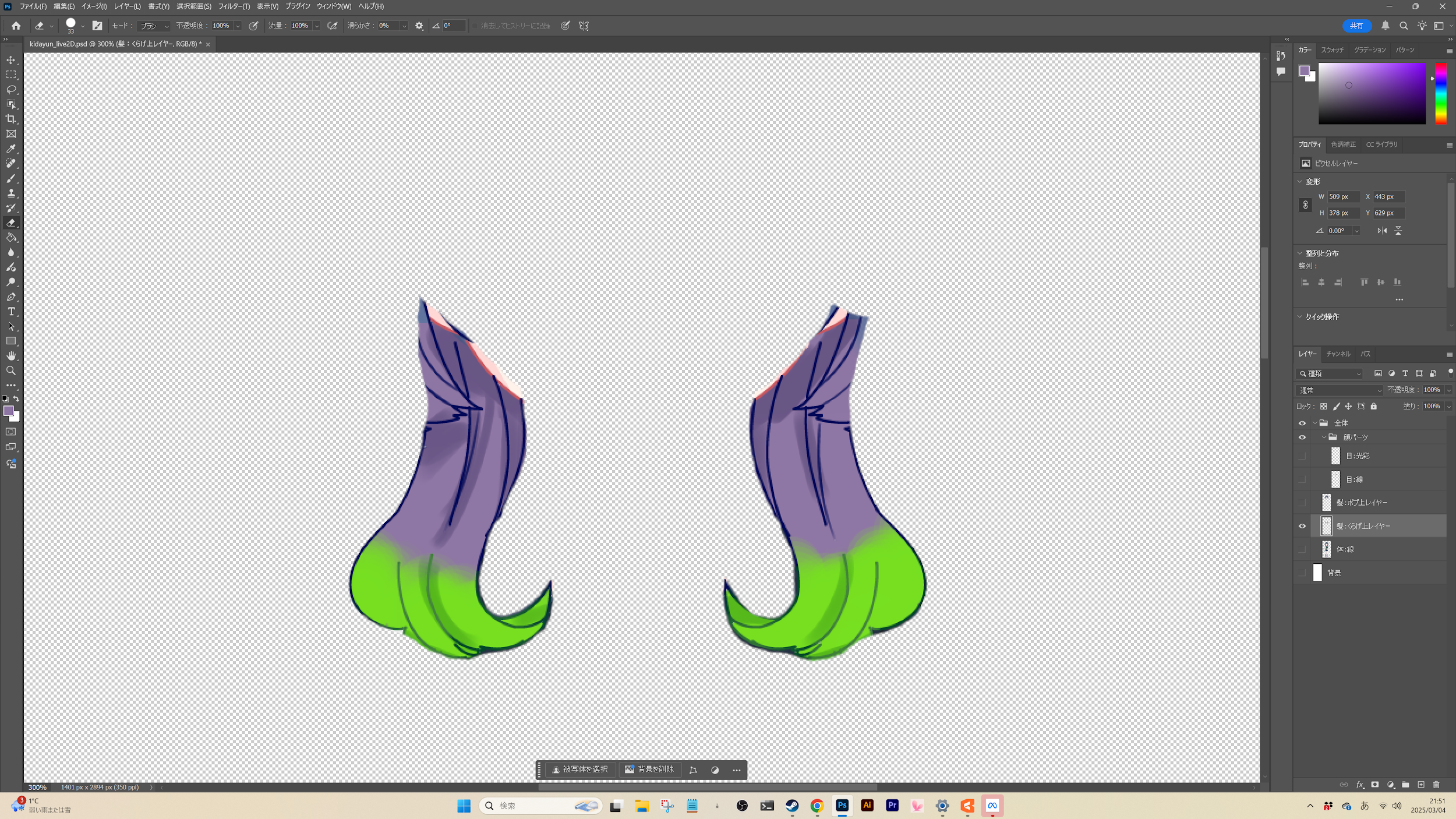Select the Eyedropper tool

tap(11, 149)
